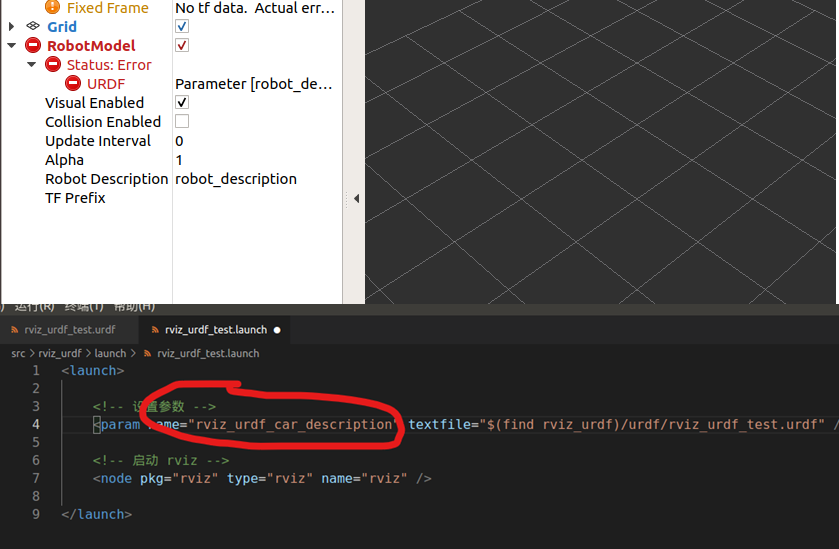Edit the Robot Description value field
Screen dimensions: 839x549
click(258, 179)
